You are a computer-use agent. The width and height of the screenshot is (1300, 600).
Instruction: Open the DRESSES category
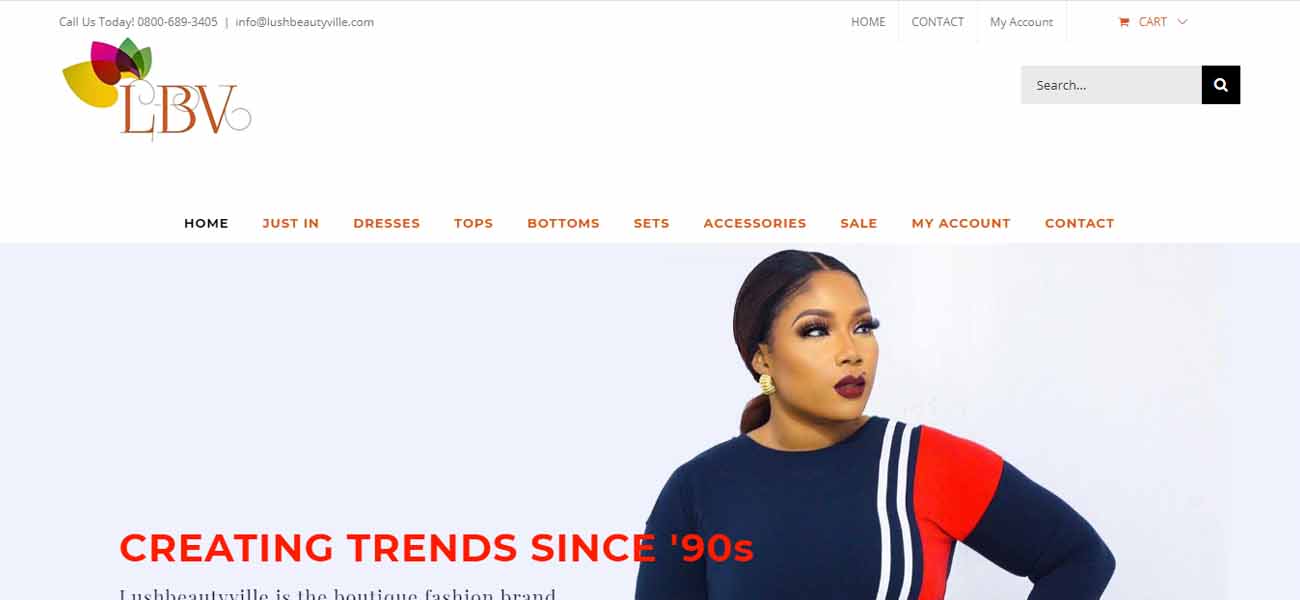[x=387, y=223]
